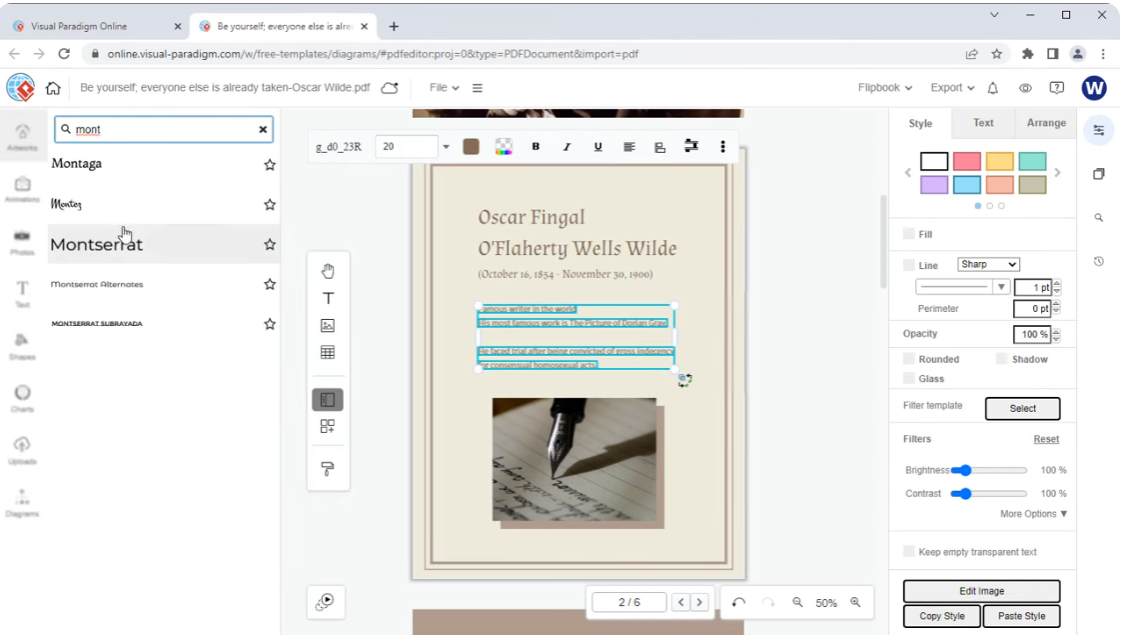Image resolution: width=1143 pixels, height=643 pixels.
Task: Apply italic formatting to selected text
Action: pos(567,147)
